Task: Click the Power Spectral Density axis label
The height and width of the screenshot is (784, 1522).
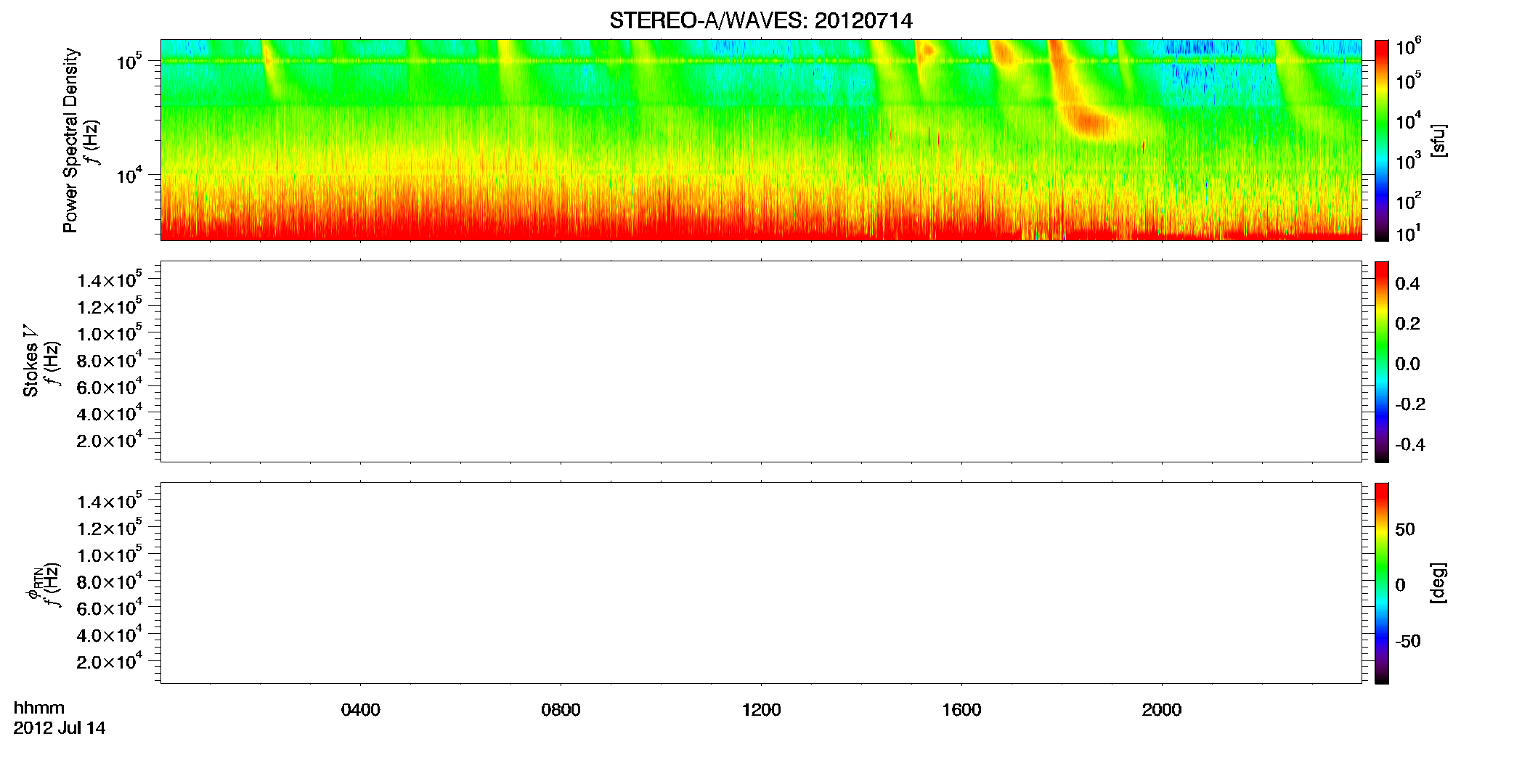Action: [x=70, y=140]
